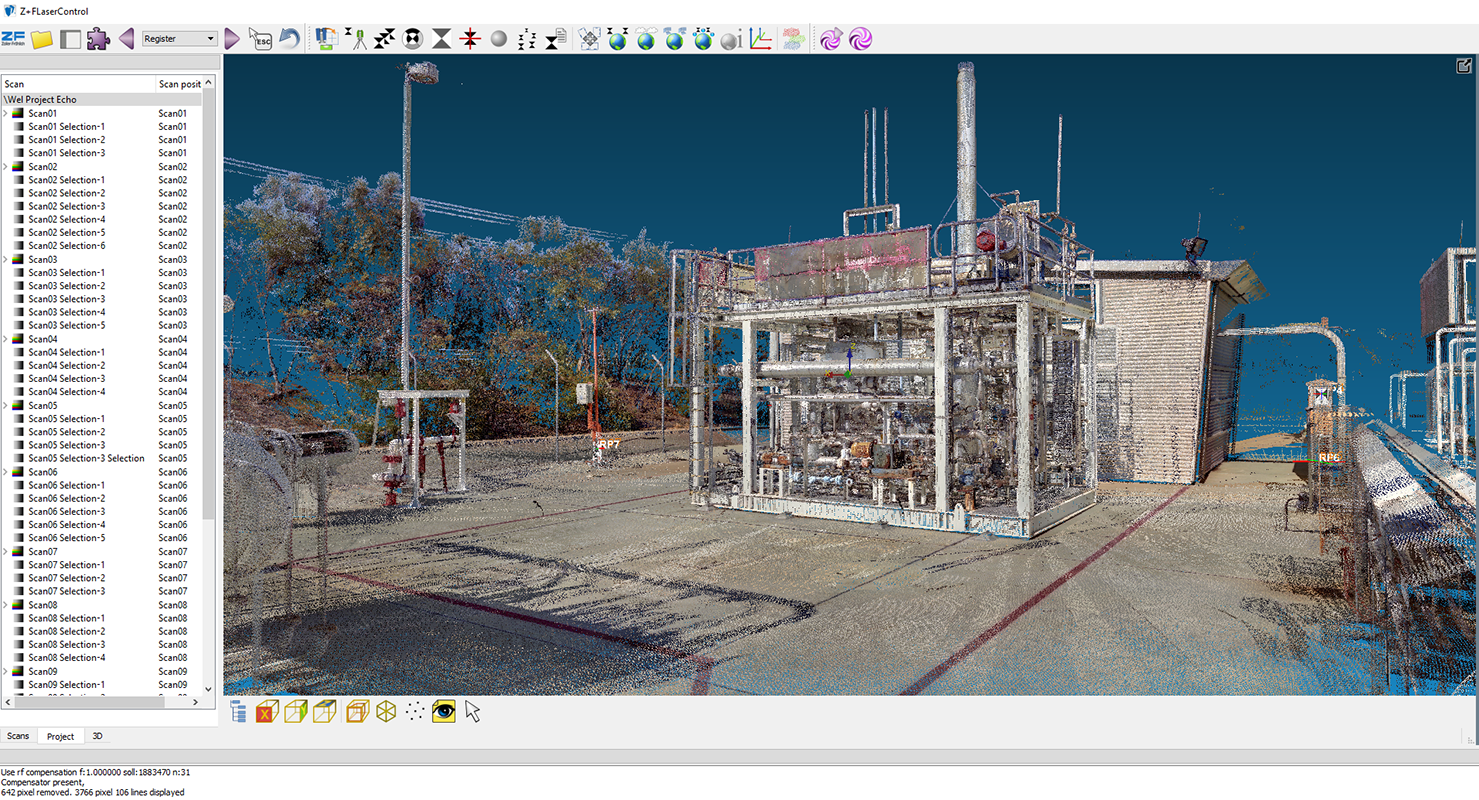Go to previous step with left arrow
Image resolution: width=1479 pixels, height=800 pixels.
(x=126, y=39)
